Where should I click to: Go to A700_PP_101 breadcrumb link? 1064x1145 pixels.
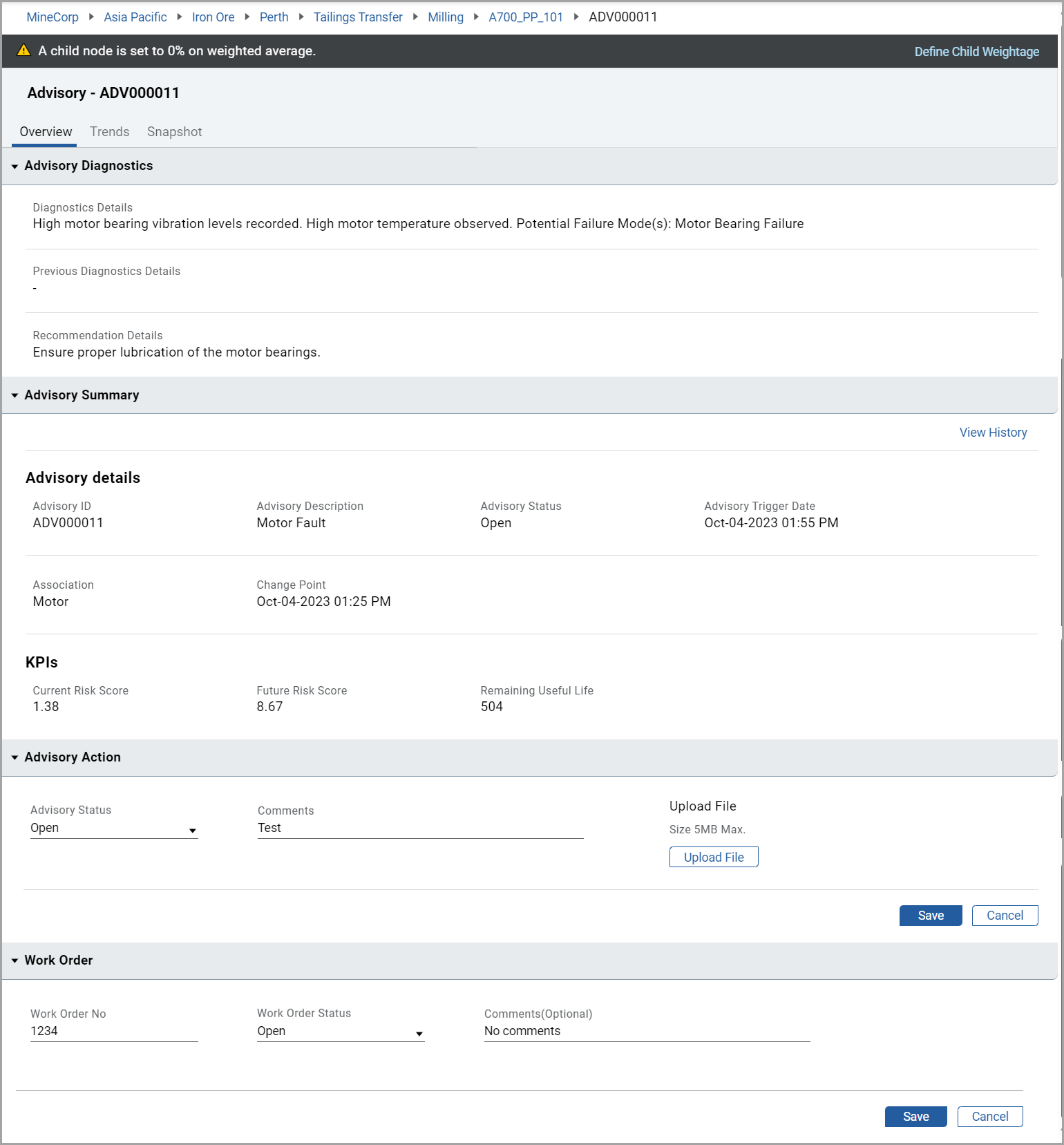coord(525,17)
